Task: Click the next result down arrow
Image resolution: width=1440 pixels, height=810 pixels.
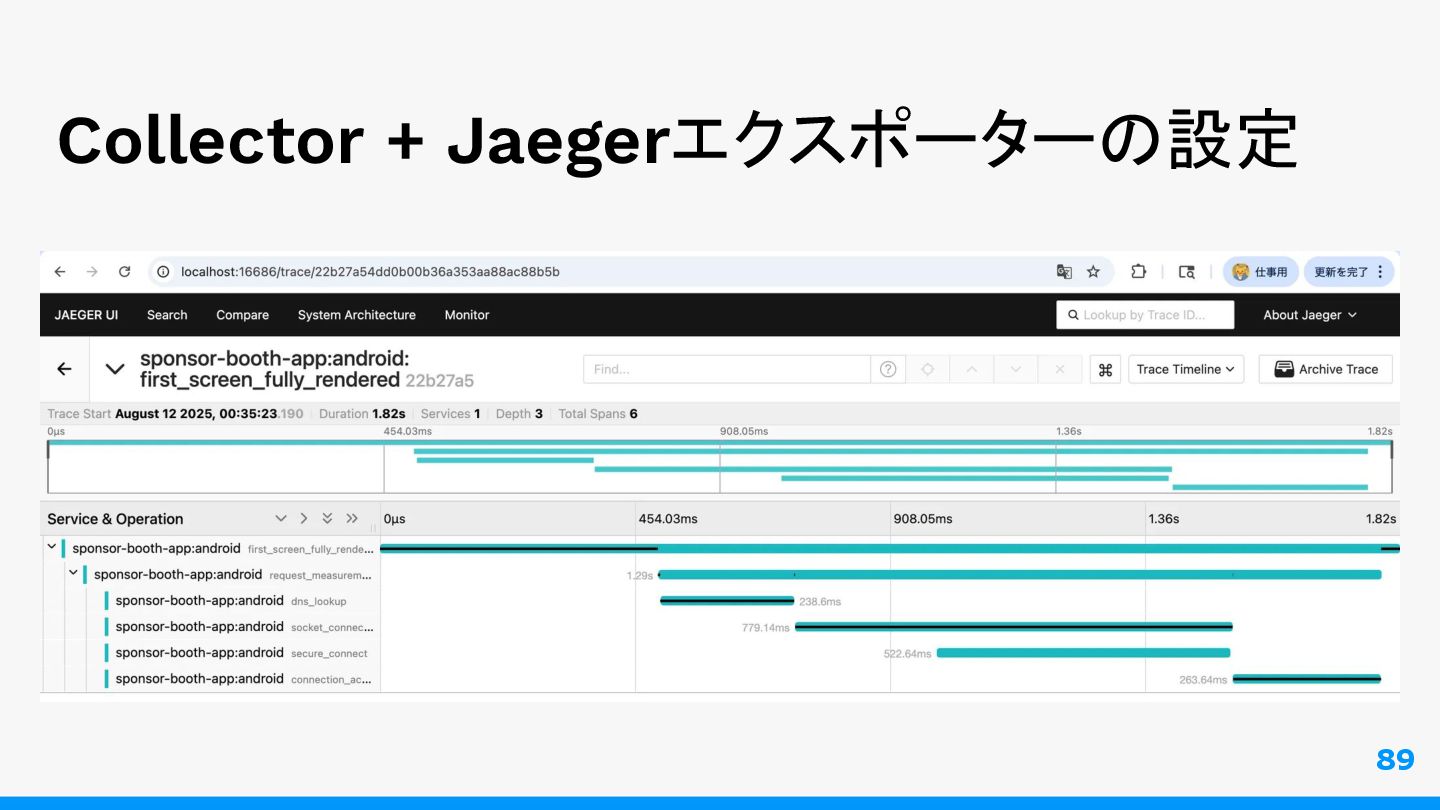Action: tap(1016, 369)
